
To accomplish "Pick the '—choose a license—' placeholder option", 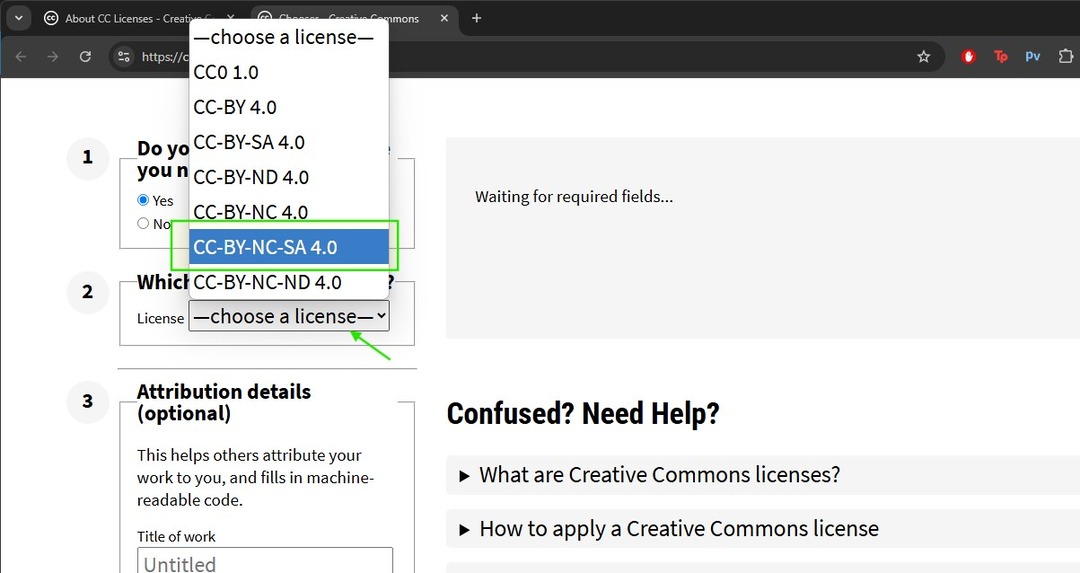I will tap(289, 37).
